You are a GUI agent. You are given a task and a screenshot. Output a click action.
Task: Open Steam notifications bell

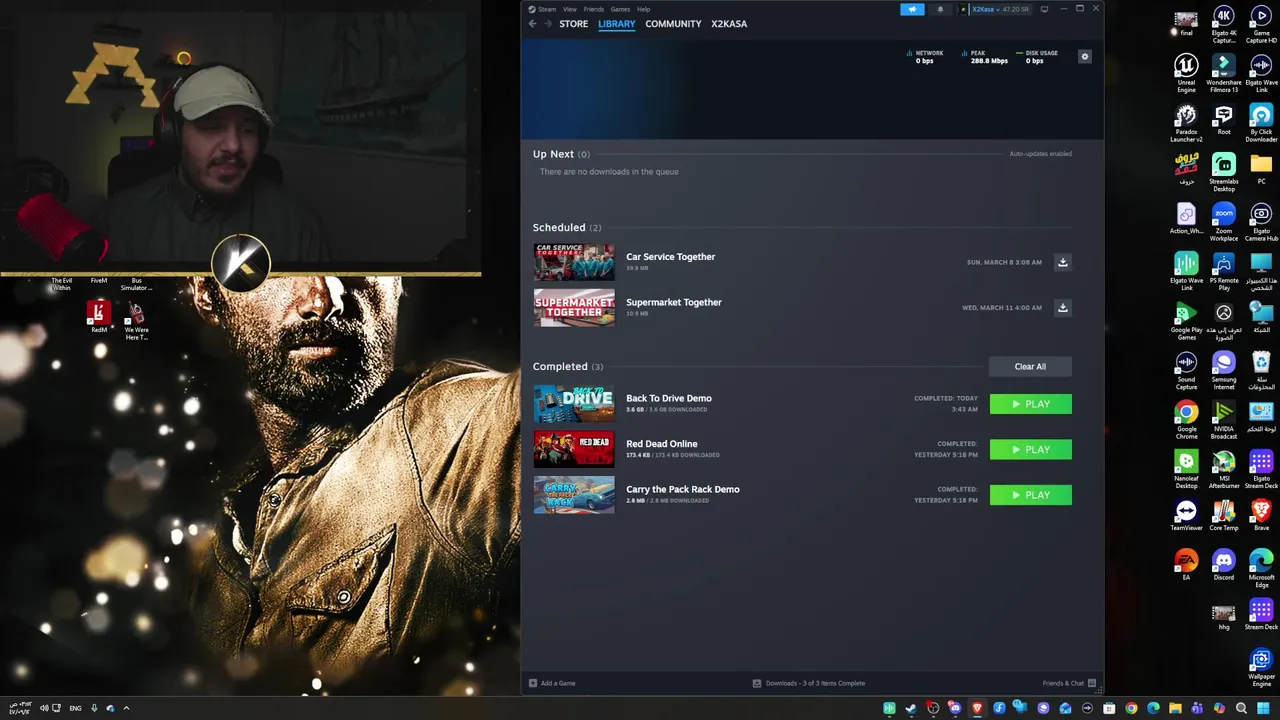pos(940,9)
